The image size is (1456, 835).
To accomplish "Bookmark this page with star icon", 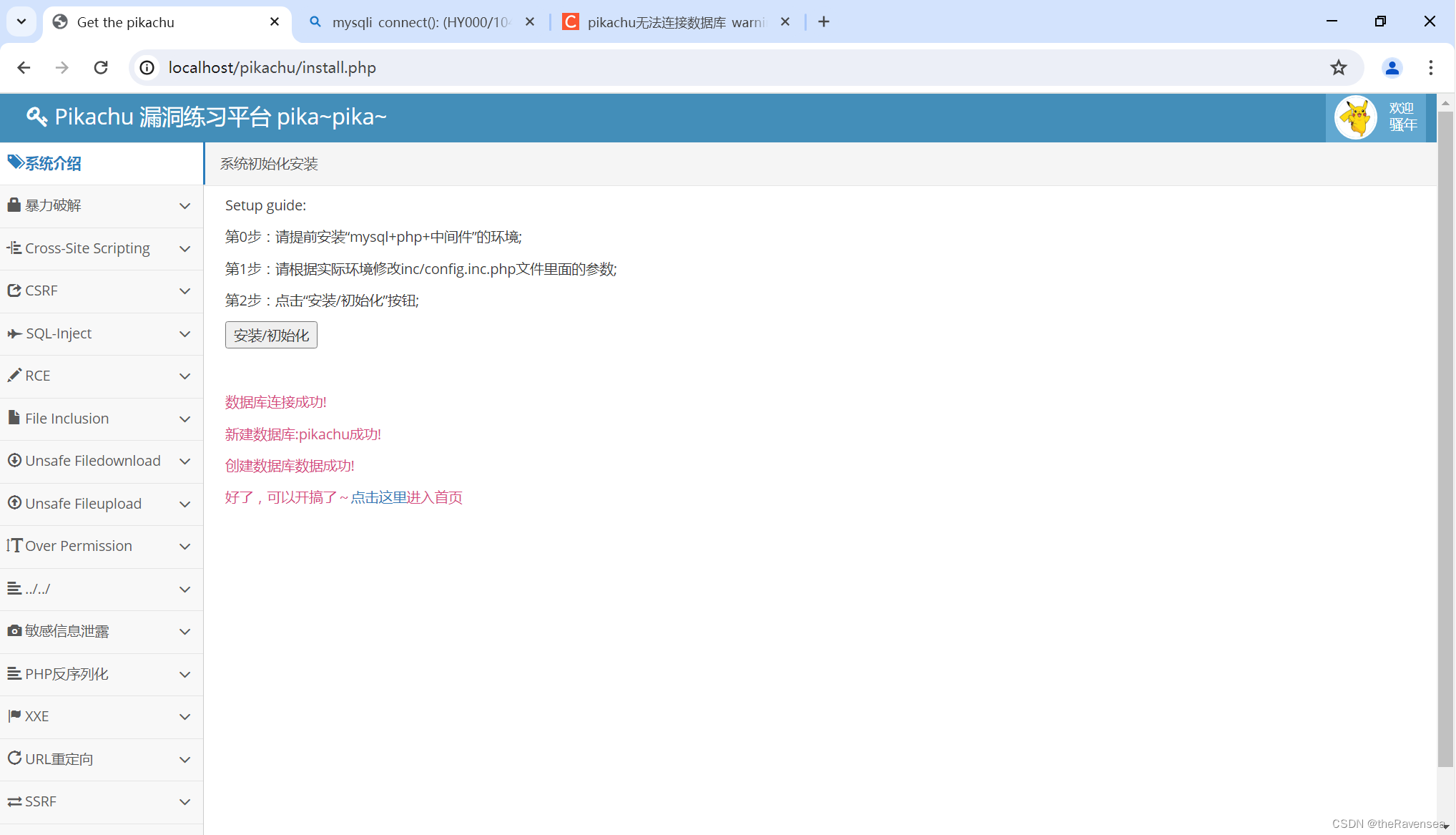I will (x=1338, y=67).
